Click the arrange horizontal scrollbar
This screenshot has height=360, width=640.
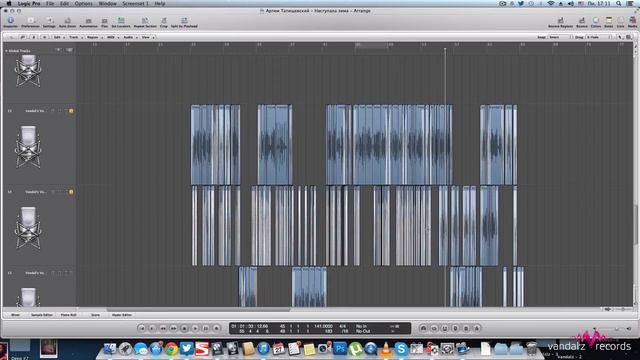[x=198, y=309]
